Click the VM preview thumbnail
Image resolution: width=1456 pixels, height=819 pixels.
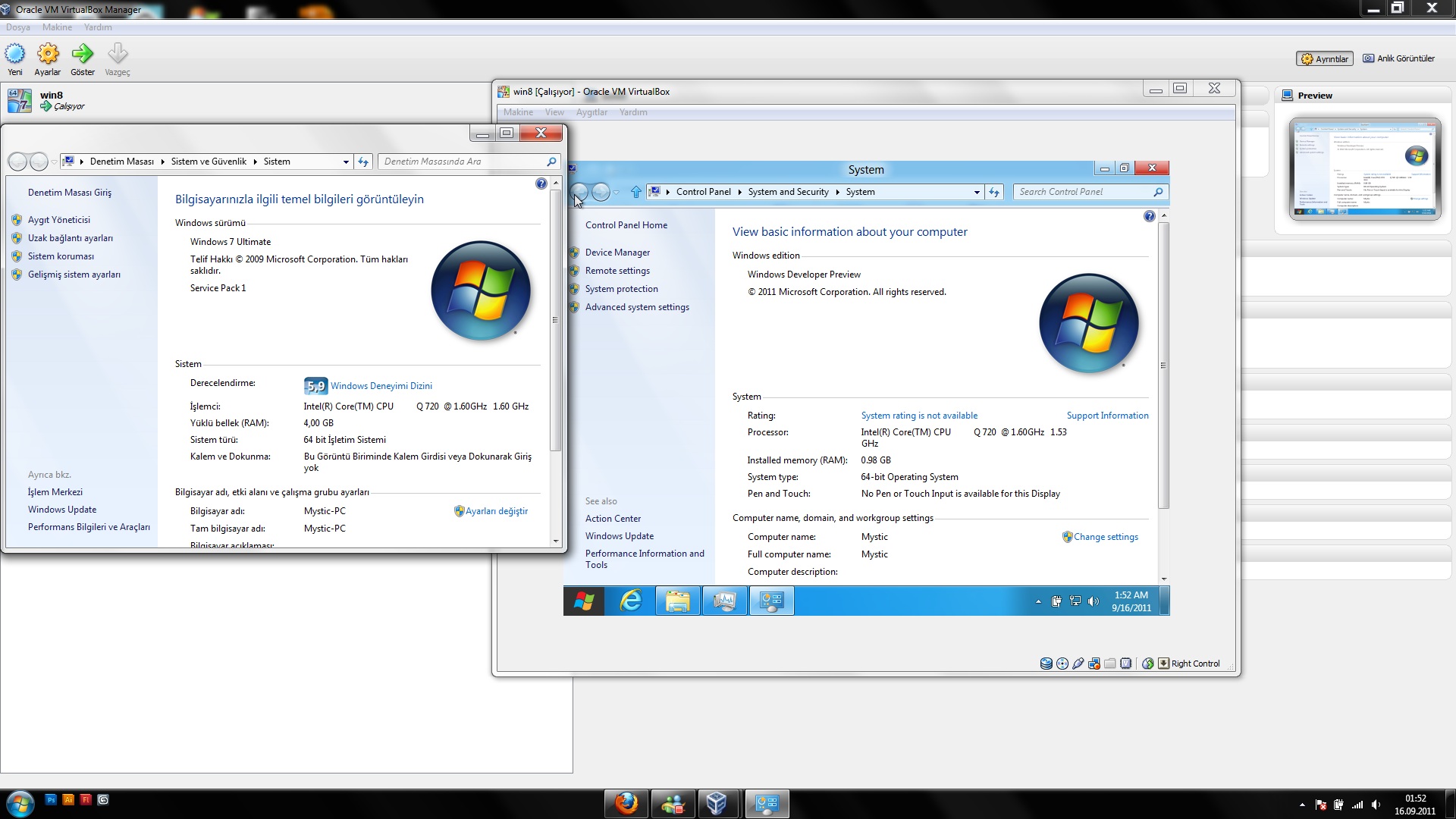1365,169
